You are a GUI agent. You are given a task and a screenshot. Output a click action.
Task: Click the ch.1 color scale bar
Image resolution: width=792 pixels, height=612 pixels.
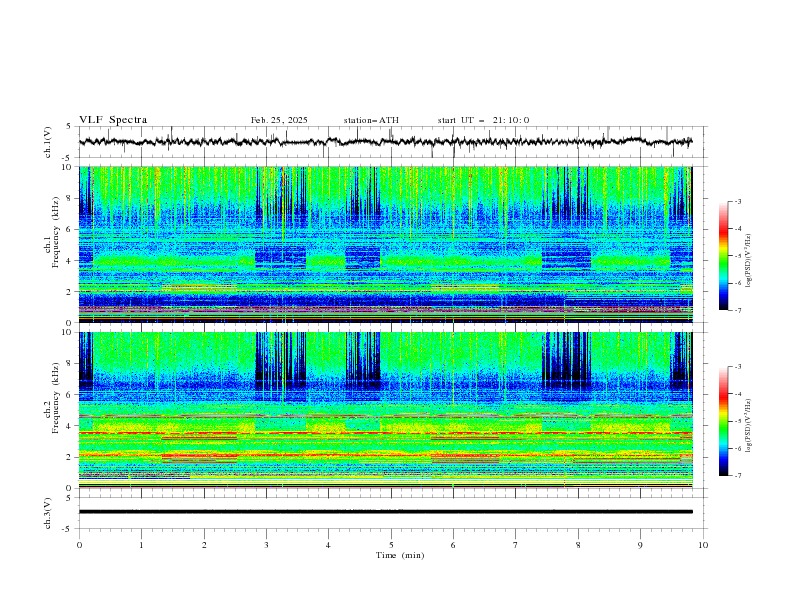(x=723, y=256)
